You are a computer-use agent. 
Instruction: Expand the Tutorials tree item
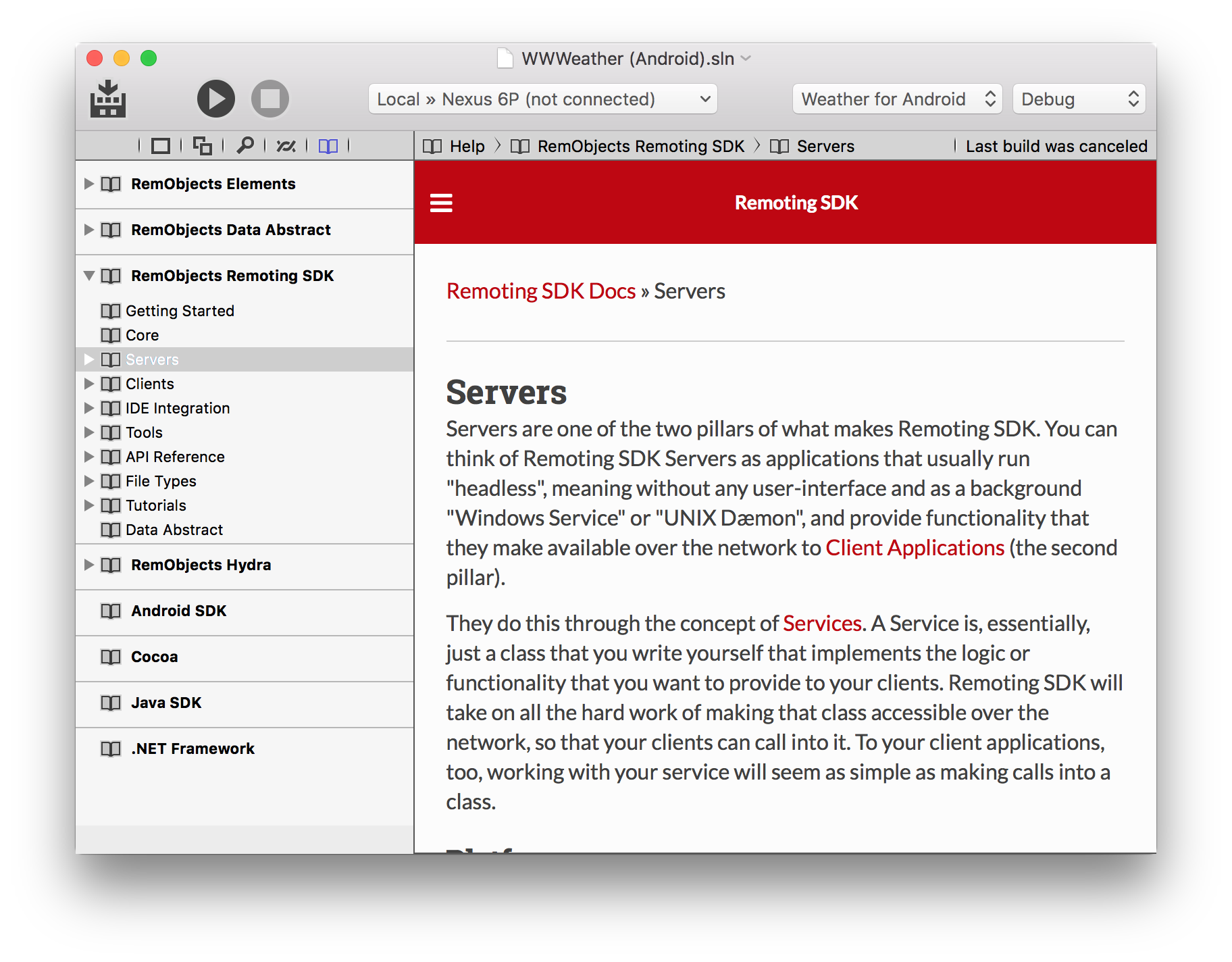[x=88, y=505]
